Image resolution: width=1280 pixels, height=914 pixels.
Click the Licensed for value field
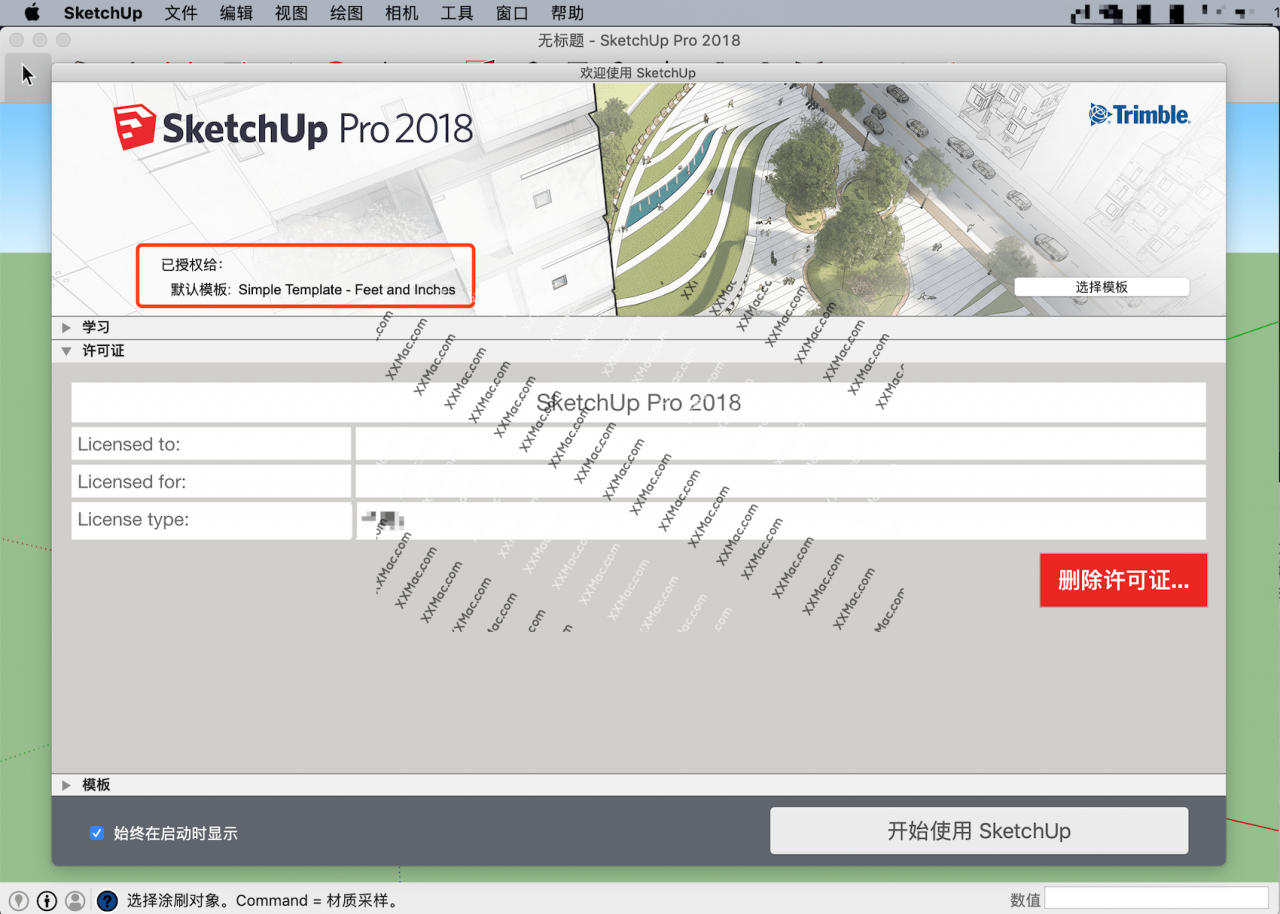(x=781, y=482)
